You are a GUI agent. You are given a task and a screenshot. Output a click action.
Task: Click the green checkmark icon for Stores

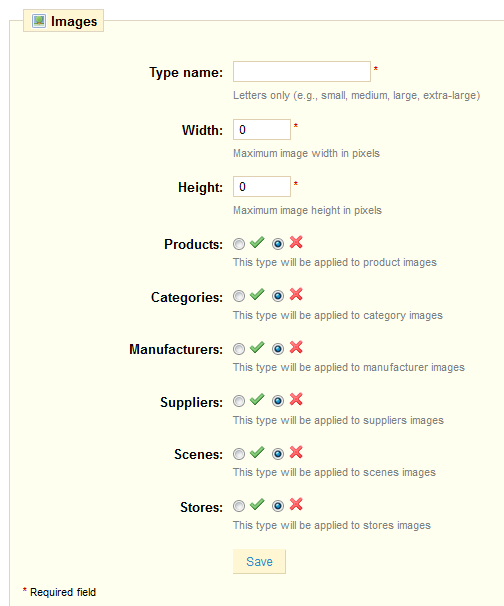point(257,505)
